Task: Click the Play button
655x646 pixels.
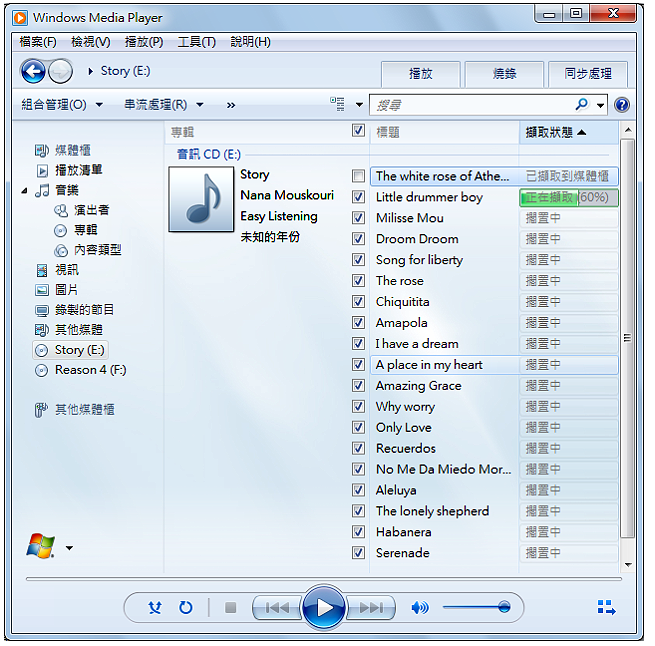Action: click(324, 607)
